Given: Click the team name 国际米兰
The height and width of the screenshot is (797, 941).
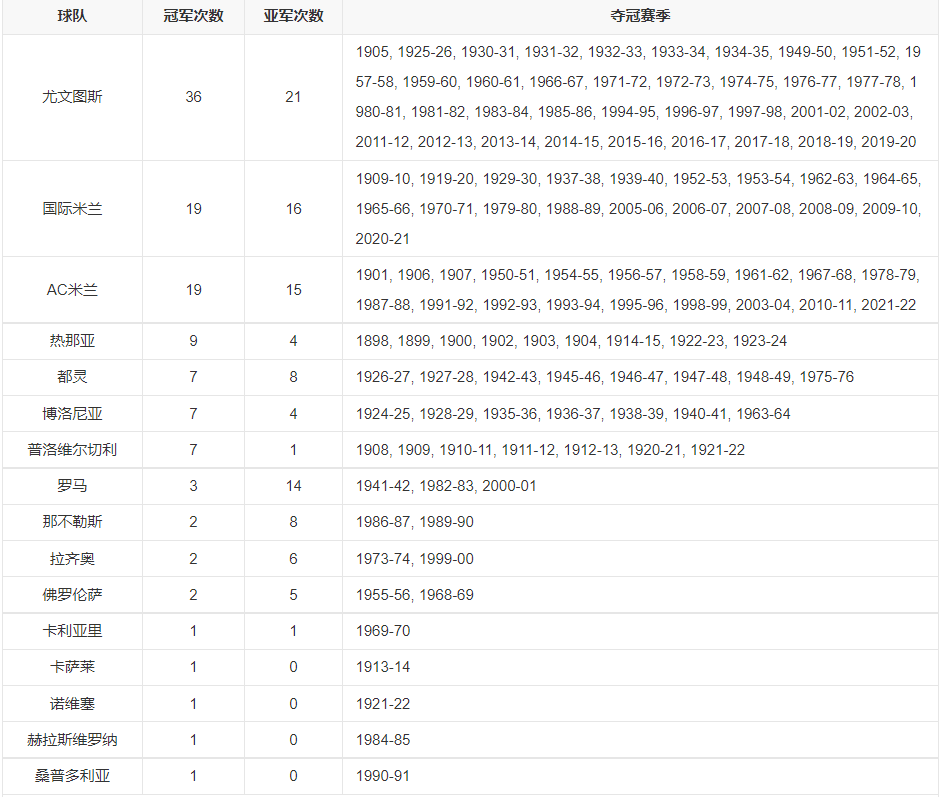Looking at the screenshot, I should point(72,209).
